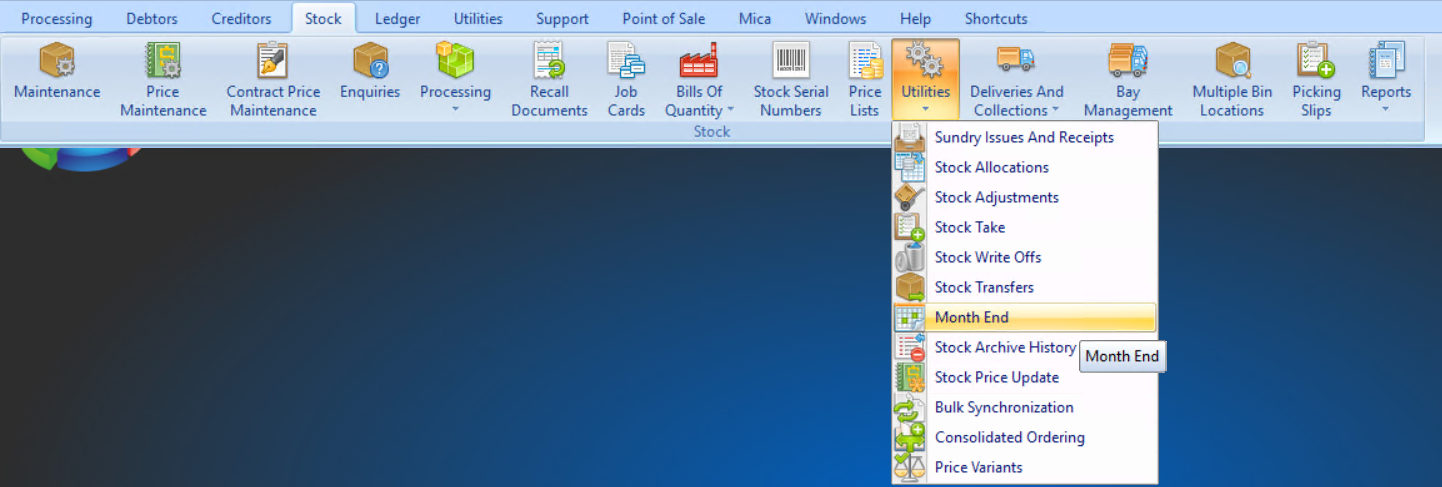Open Picking Slips icon

[1316, 60]
